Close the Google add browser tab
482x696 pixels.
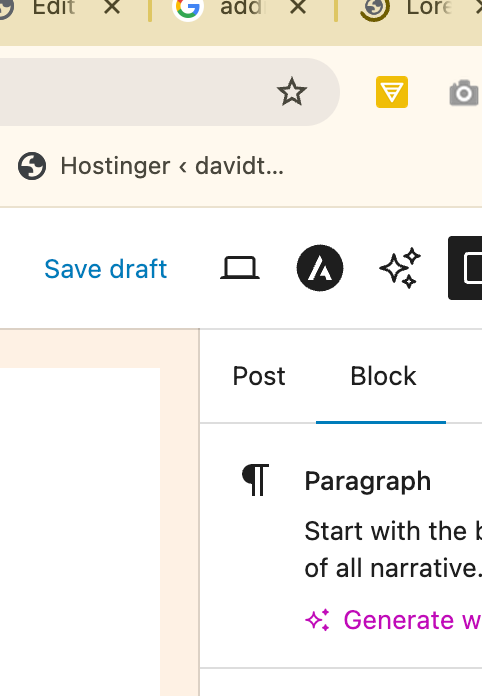(298, 7)
